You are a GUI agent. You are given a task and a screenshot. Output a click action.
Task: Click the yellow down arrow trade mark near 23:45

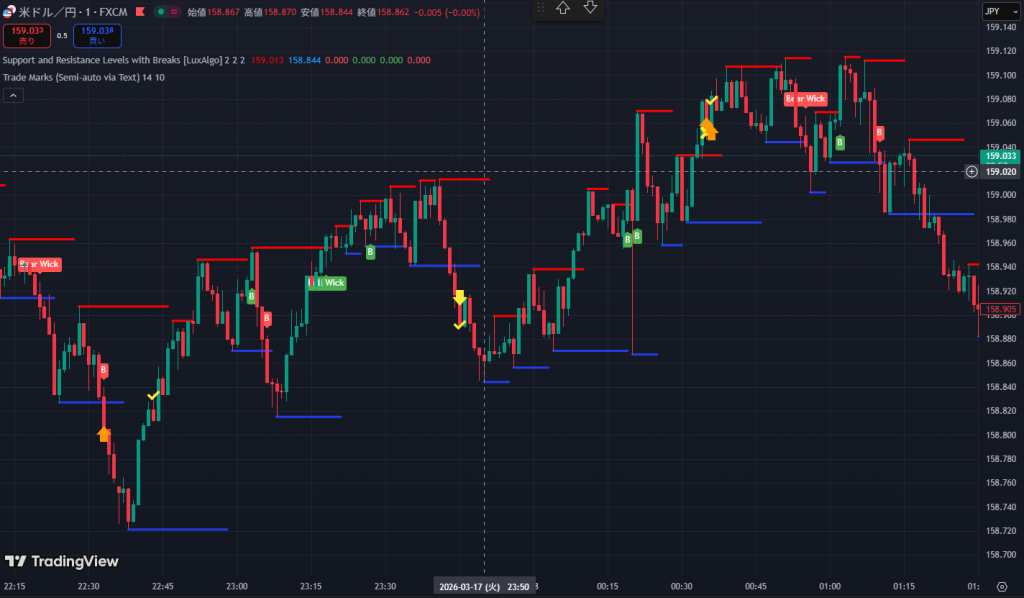click(x=459, y=297)
